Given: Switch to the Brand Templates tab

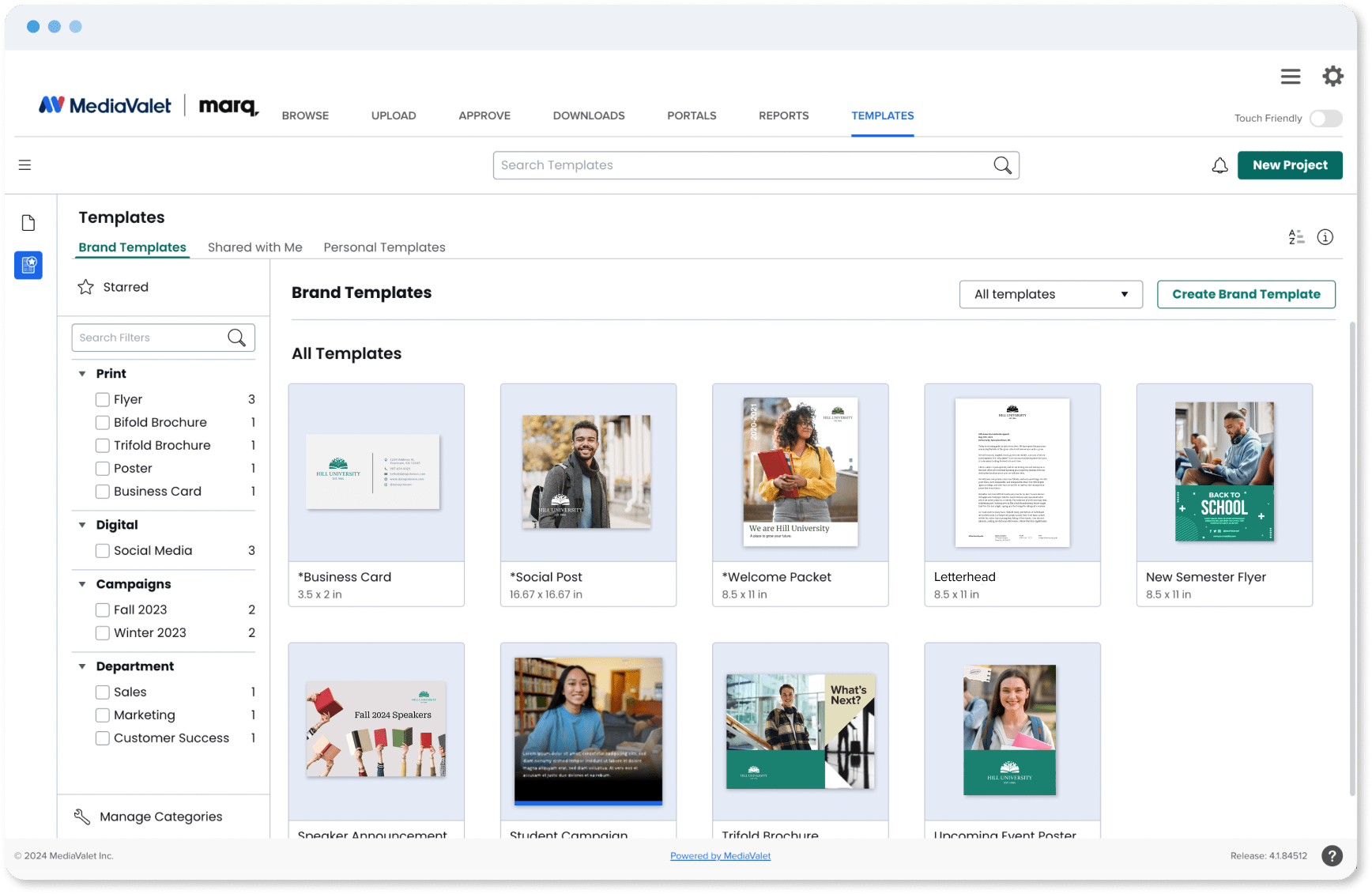Looking at the screenshot, I should click(x=133, y=247).
